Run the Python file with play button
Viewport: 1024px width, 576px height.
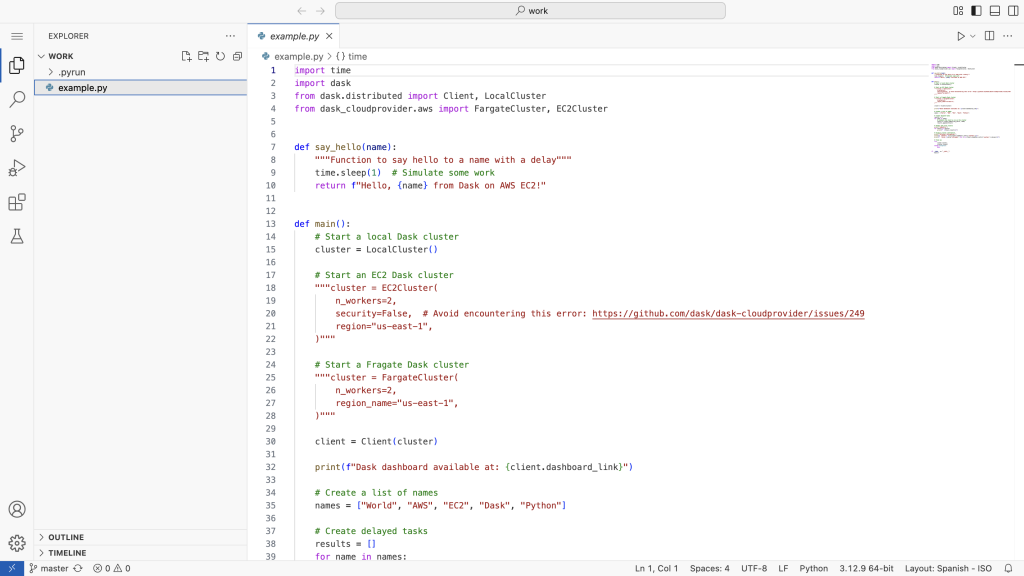960,36
